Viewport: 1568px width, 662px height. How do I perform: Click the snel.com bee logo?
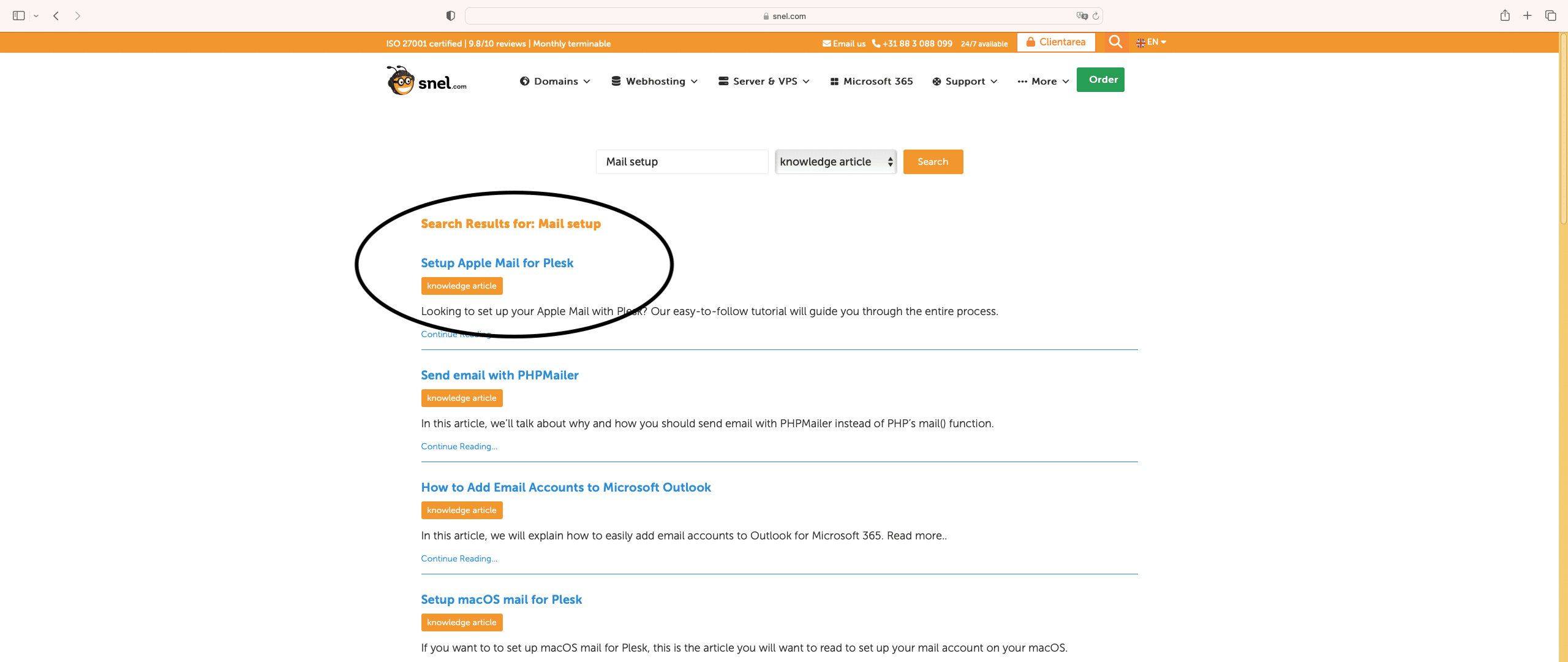tap(426, 81)
